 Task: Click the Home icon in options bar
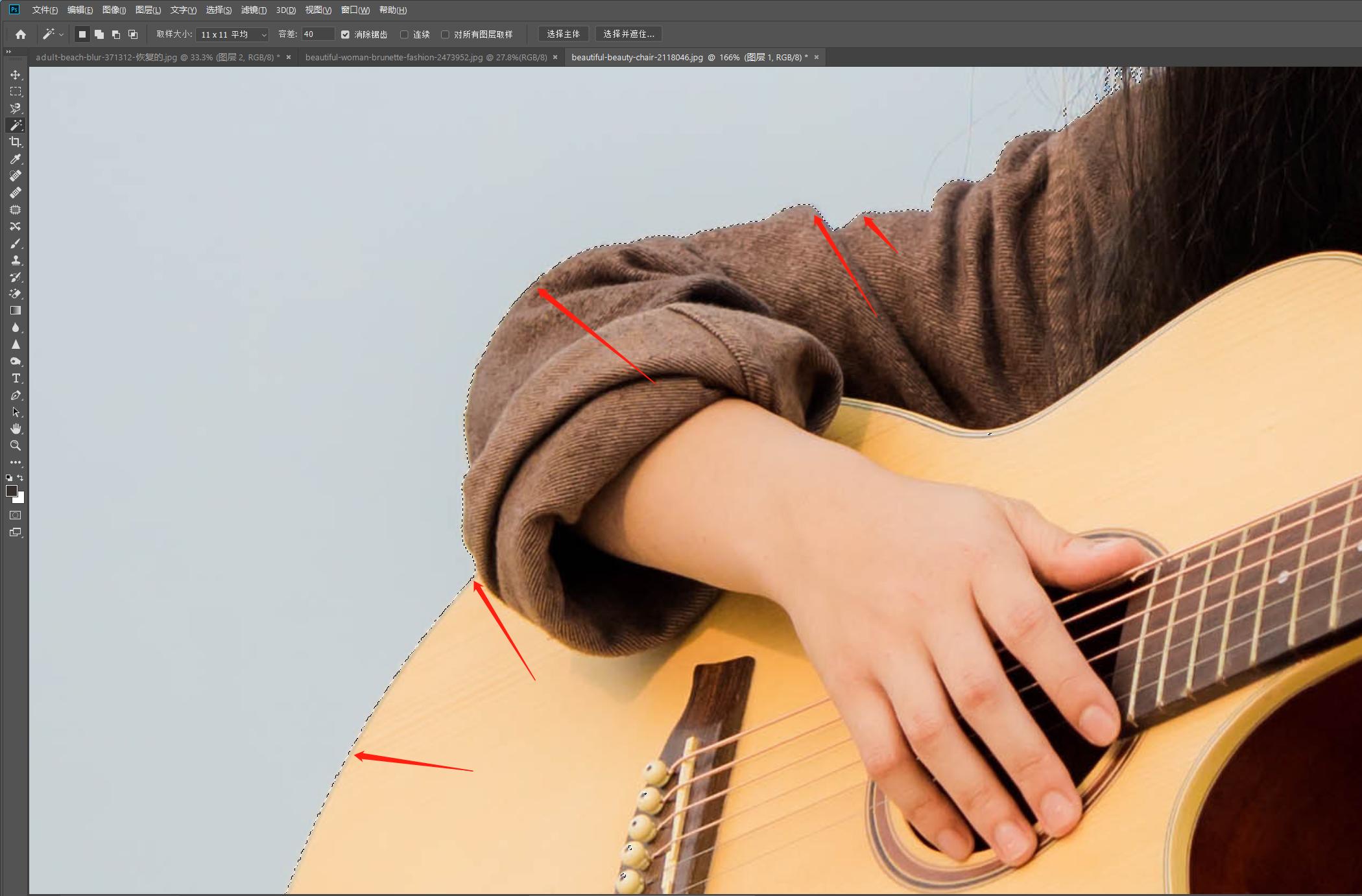tap(21, 34)
